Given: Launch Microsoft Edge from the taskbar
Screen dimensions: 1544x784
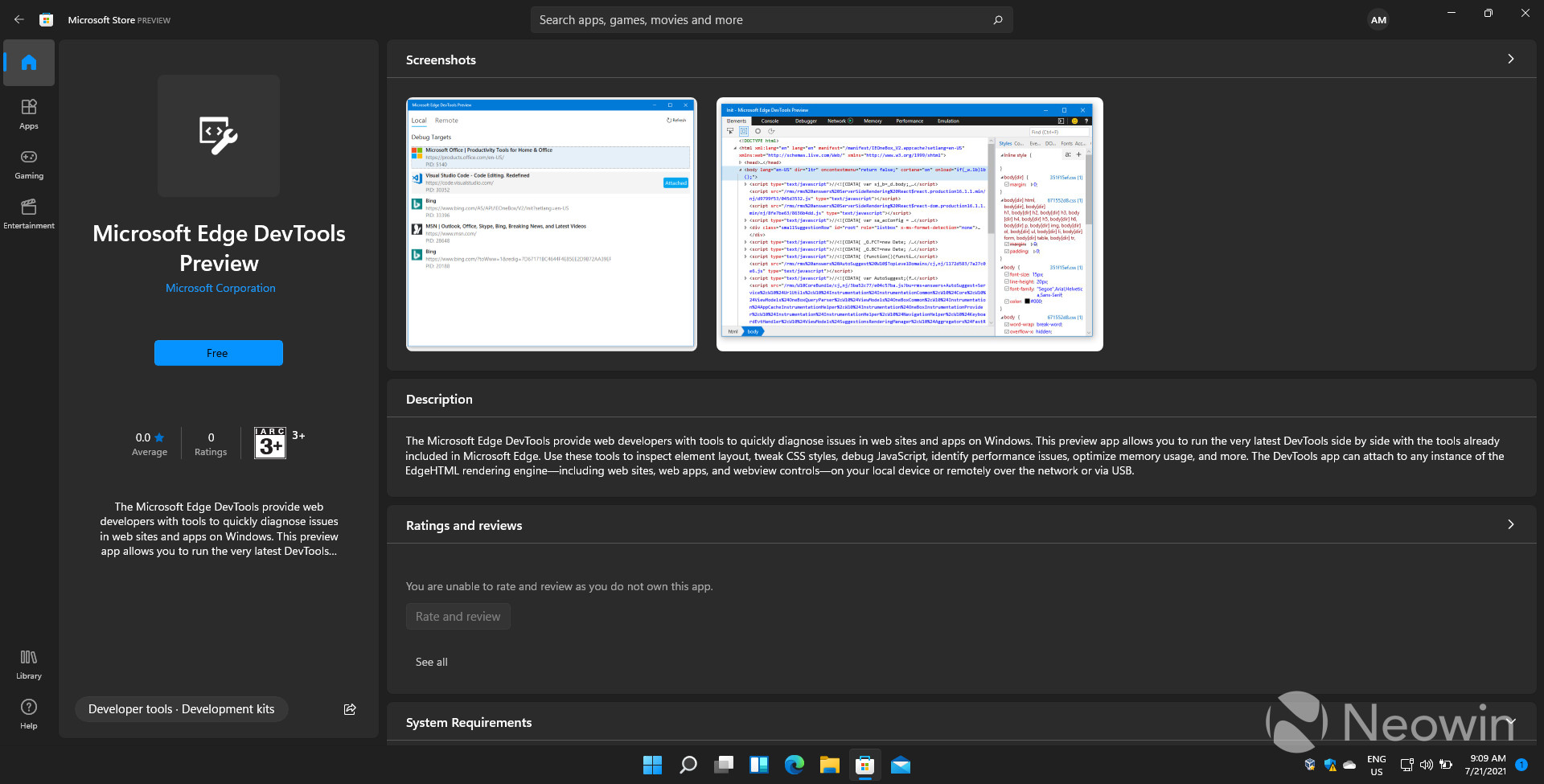Looking at the screenshot, I should pos(794,765).
